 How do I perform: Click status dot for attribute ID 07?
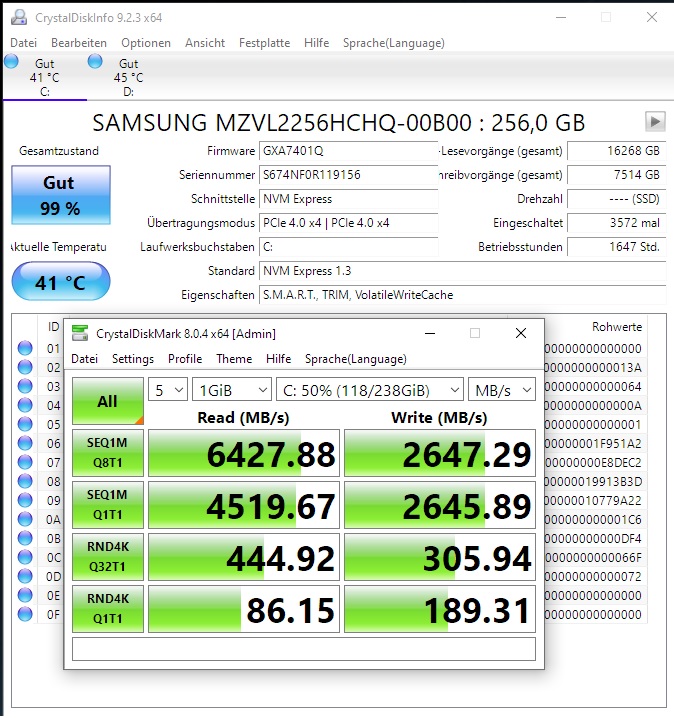coord(25,462)
